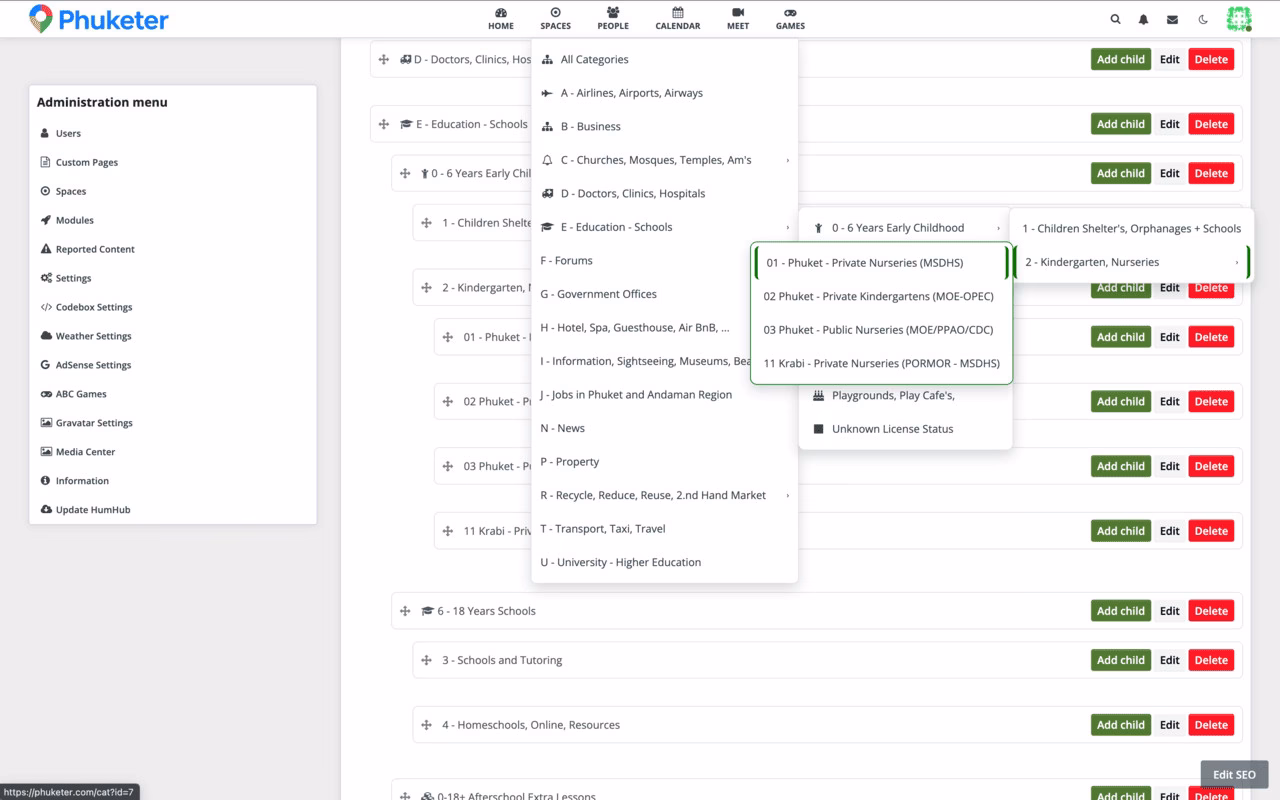Toggle dark mode moon icon
The image size is (1280, 800).
click(x=1203, y=19)
